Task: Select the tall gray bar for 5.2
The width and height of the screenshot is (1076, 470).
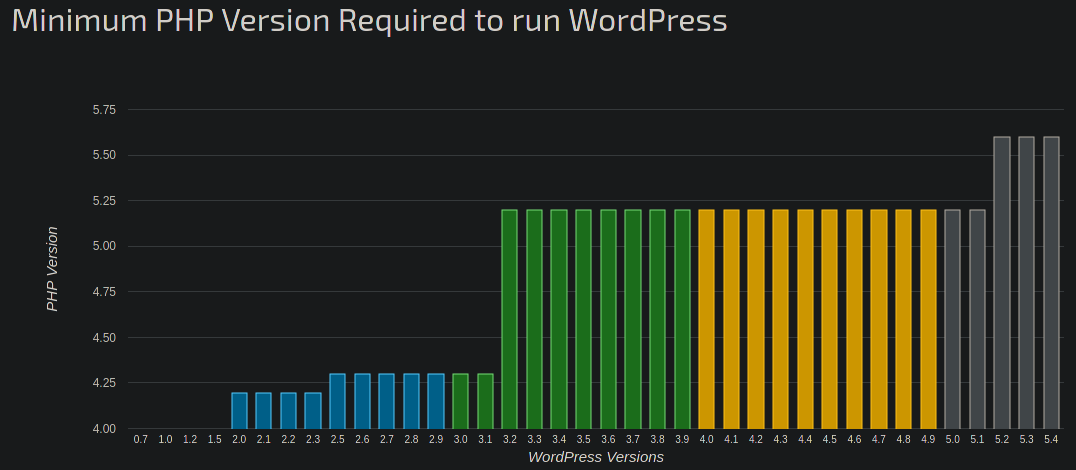Action: point(1002,283)
